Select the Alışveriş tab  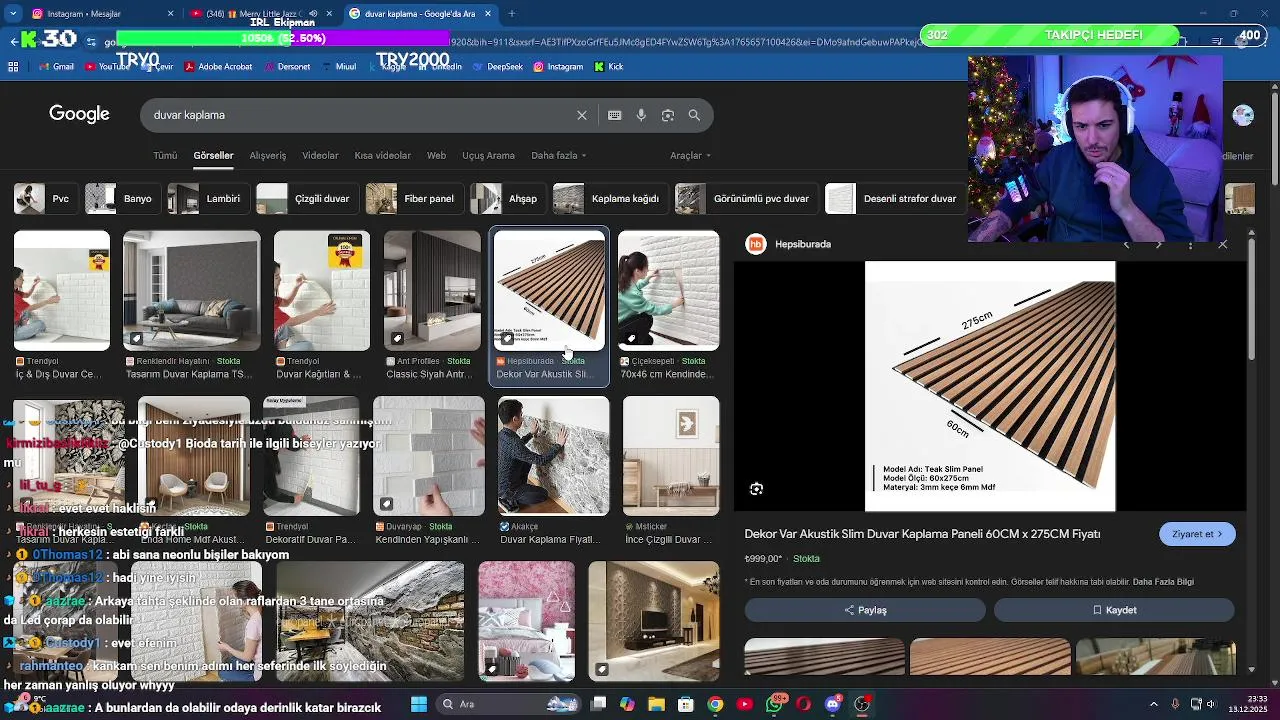267,156
